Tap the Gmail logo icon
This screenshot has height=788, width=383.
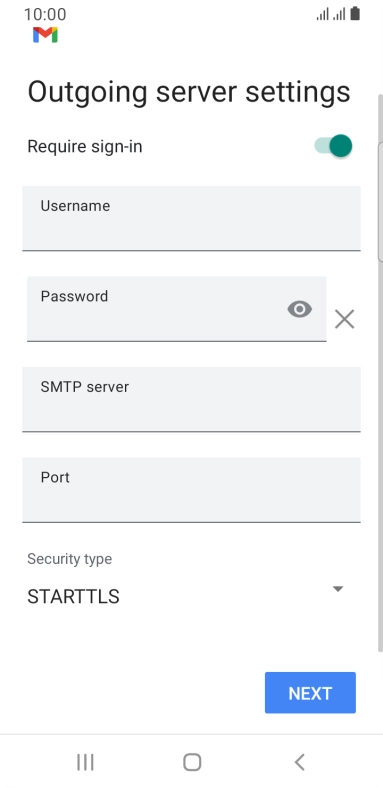coord(45,35)
